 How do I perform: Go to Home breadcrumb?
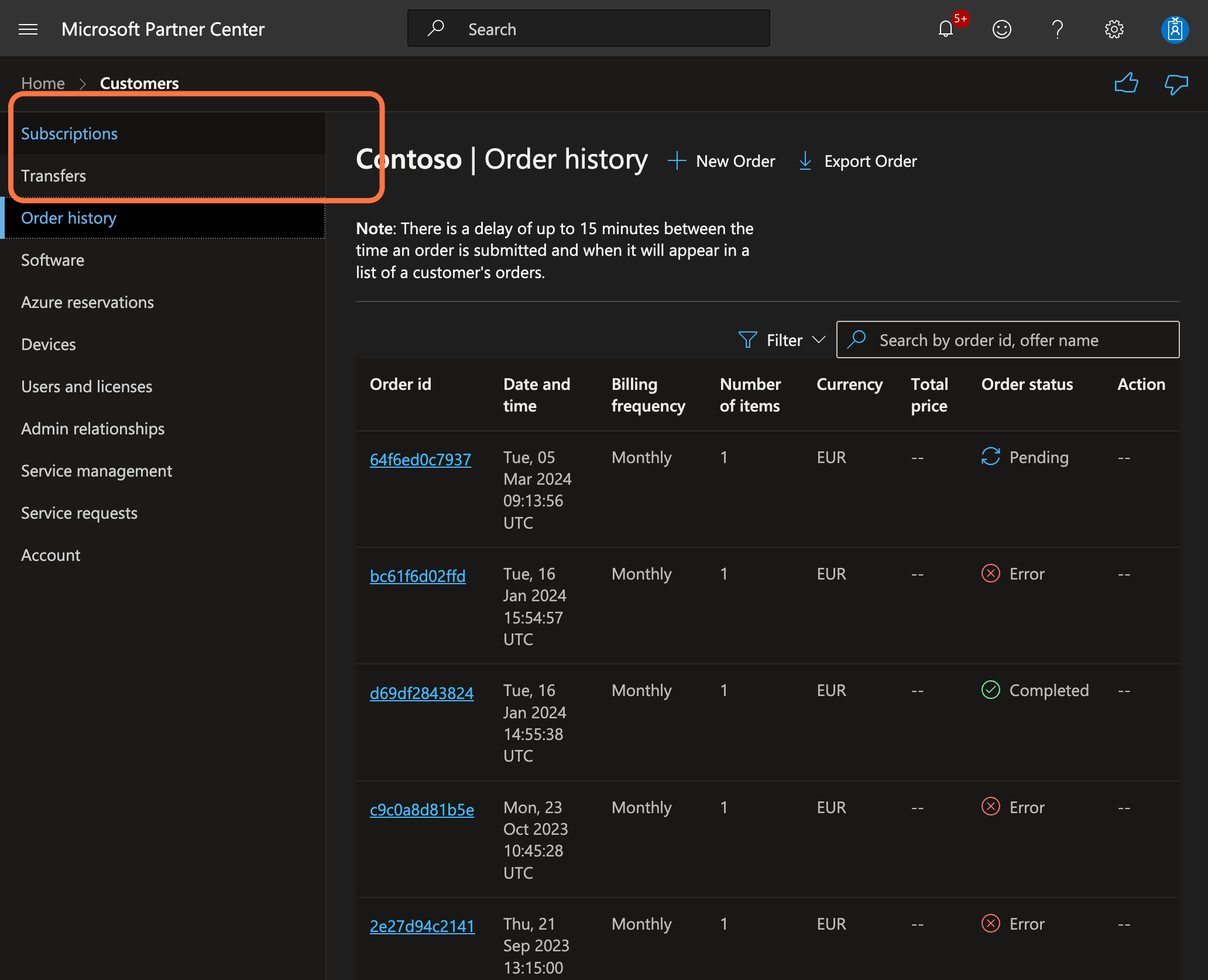click(x=43, y=83)
